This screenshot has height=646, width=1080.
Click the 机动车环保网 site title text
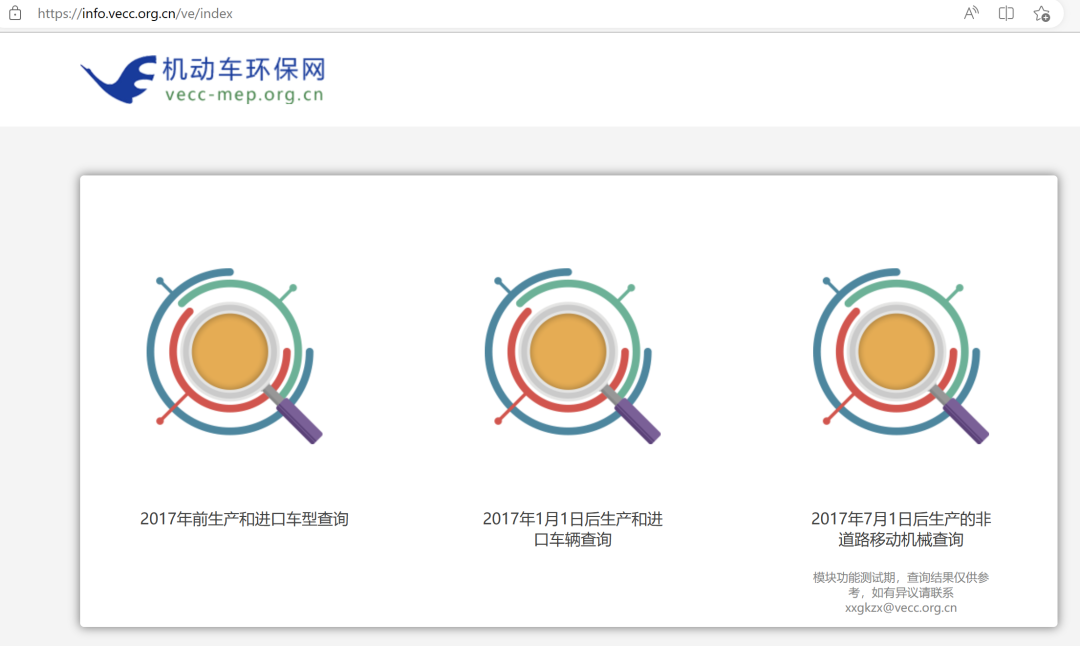point(243,69)
